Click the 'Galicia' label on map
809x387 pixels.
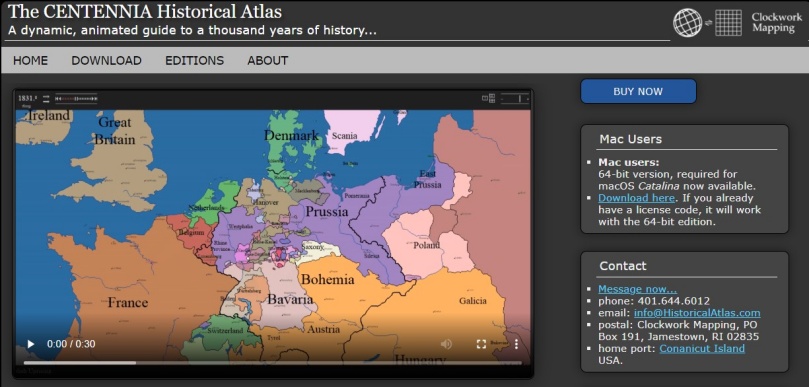click(x=473, y=301)
